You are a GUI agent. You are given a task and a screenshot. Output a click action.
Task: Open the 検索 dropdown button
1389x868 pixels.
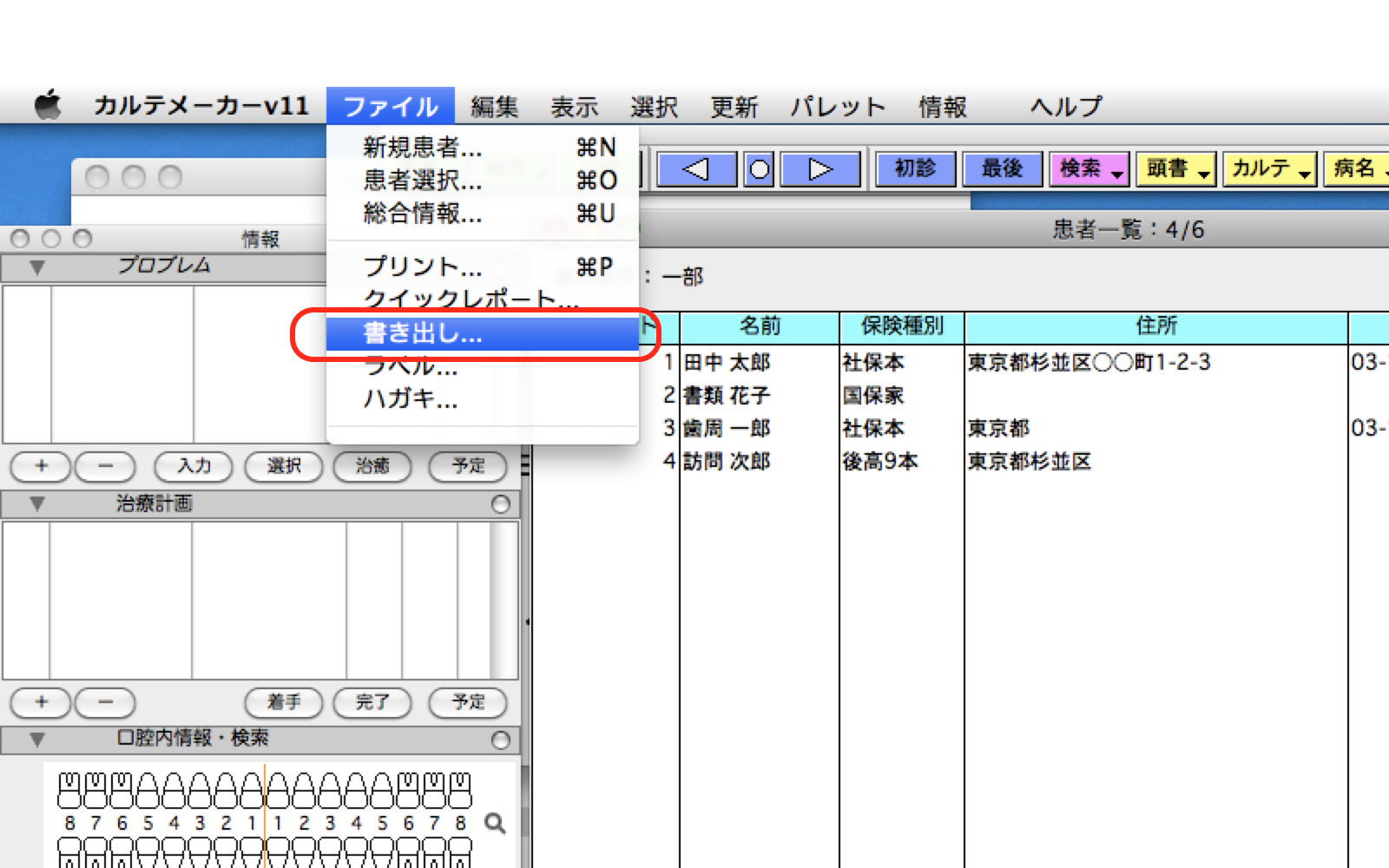tap(1089, 169)
